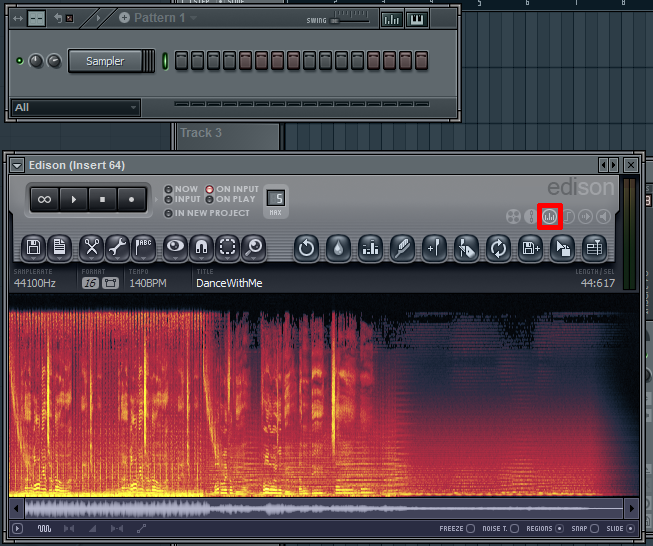Screen dimensions: 653x546
Task: Click the plus icon before Pattern 1
Action: (124, 17)
